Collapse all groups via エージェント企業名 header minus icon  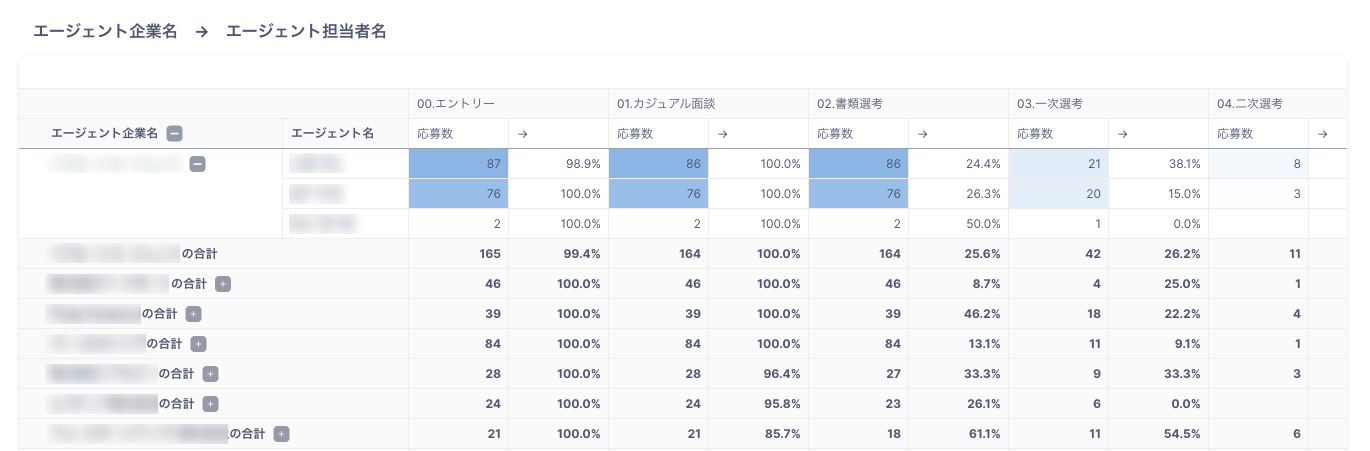tap(175, 134)
